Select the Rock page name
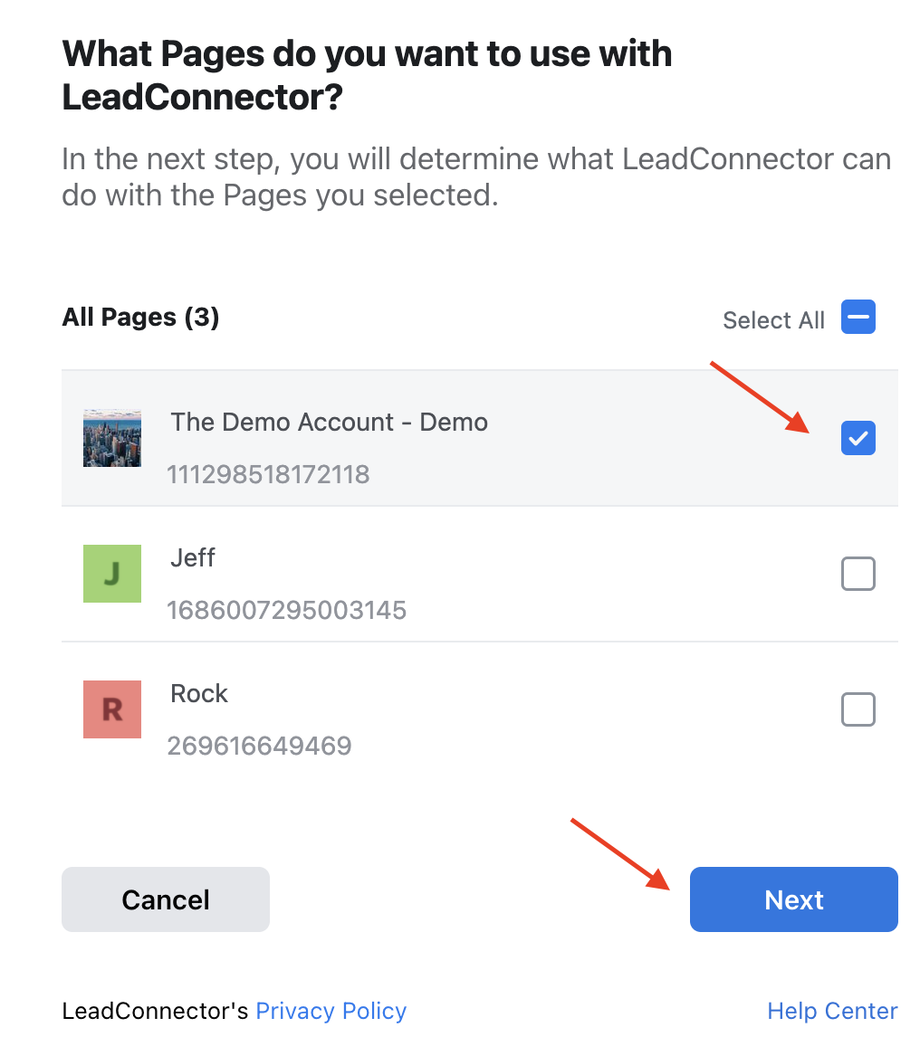This screenshot has width=920, height=1037. pos(199,694)
